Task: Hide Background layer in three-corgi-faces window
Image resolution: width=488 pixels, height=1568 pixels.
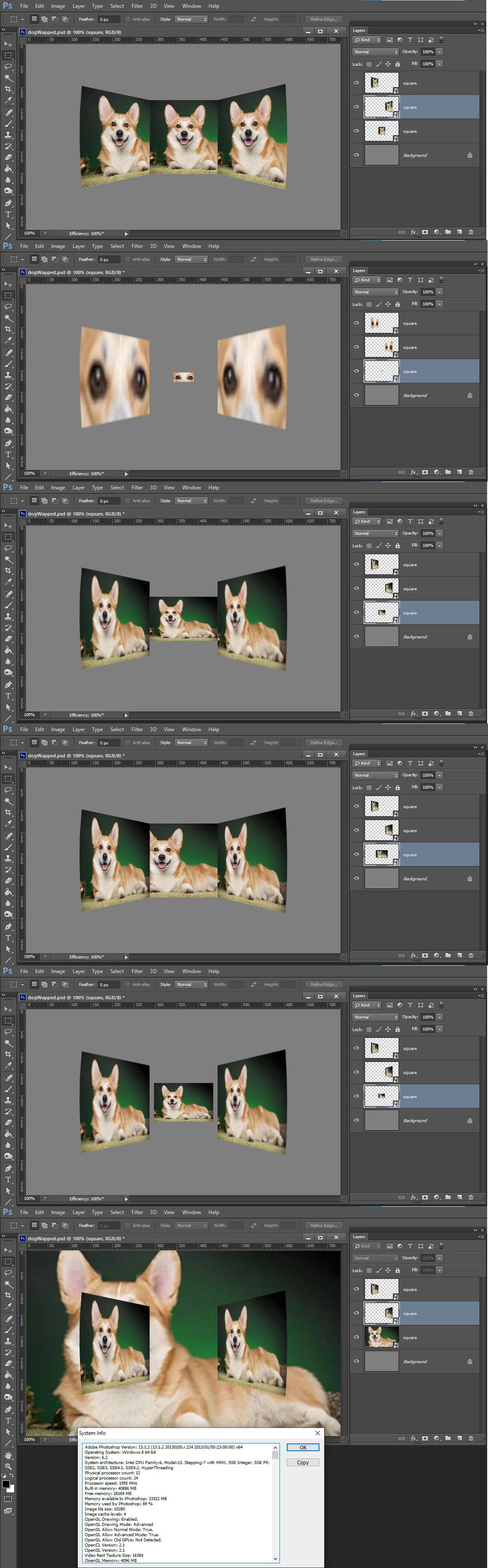Action: (356, 155)
